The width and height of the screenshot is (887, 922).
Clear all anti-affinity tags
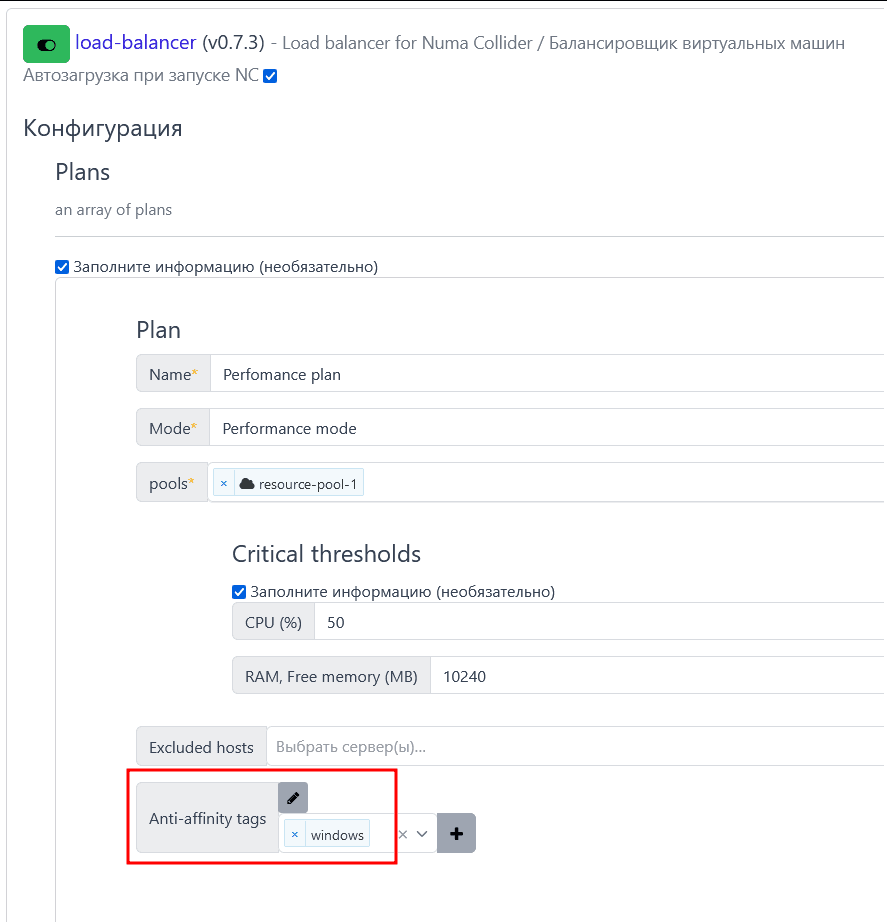(x=403, y=834)
